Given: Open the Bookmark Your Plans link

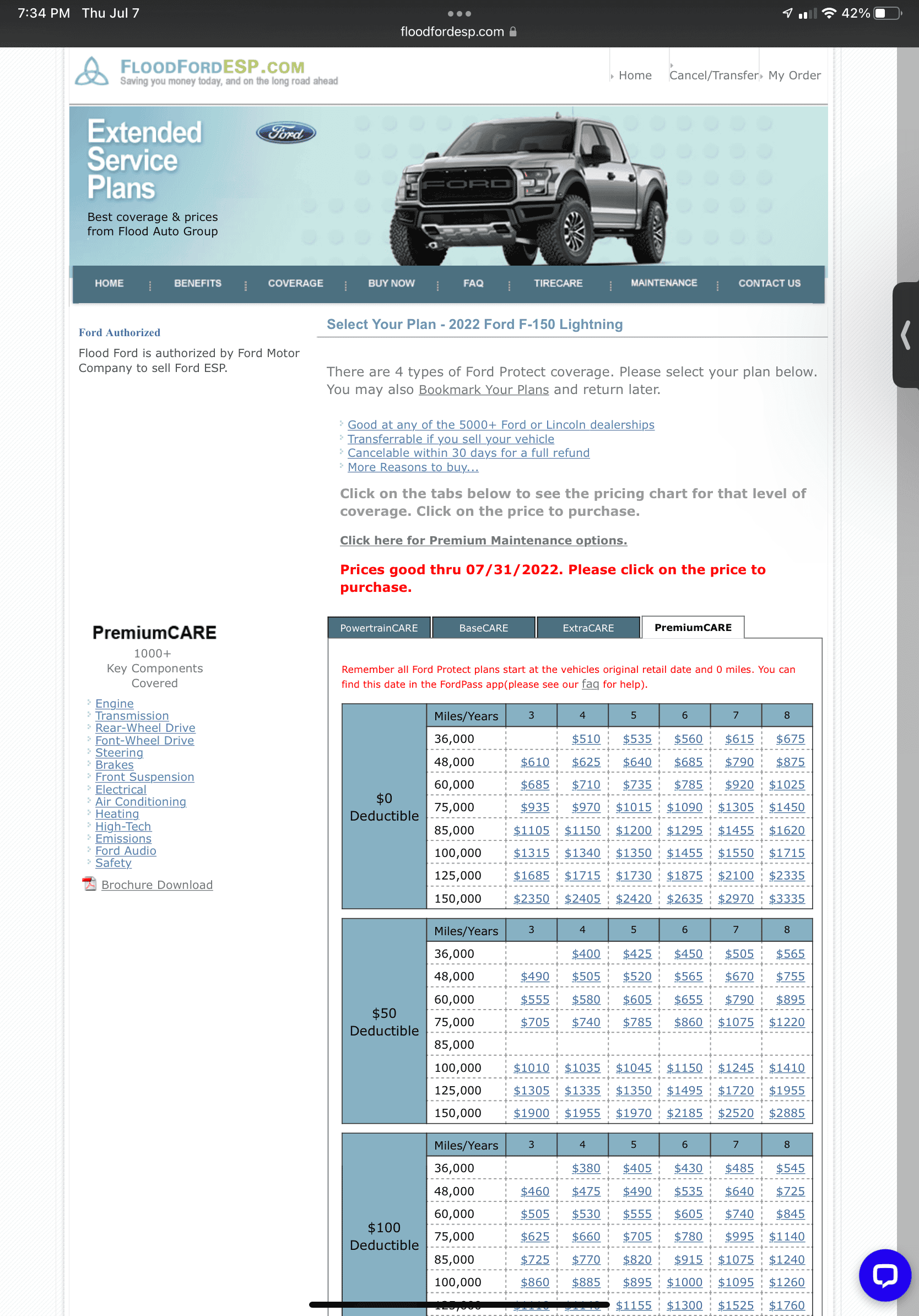Looking at the screenshot, I should tap(484, 389).
